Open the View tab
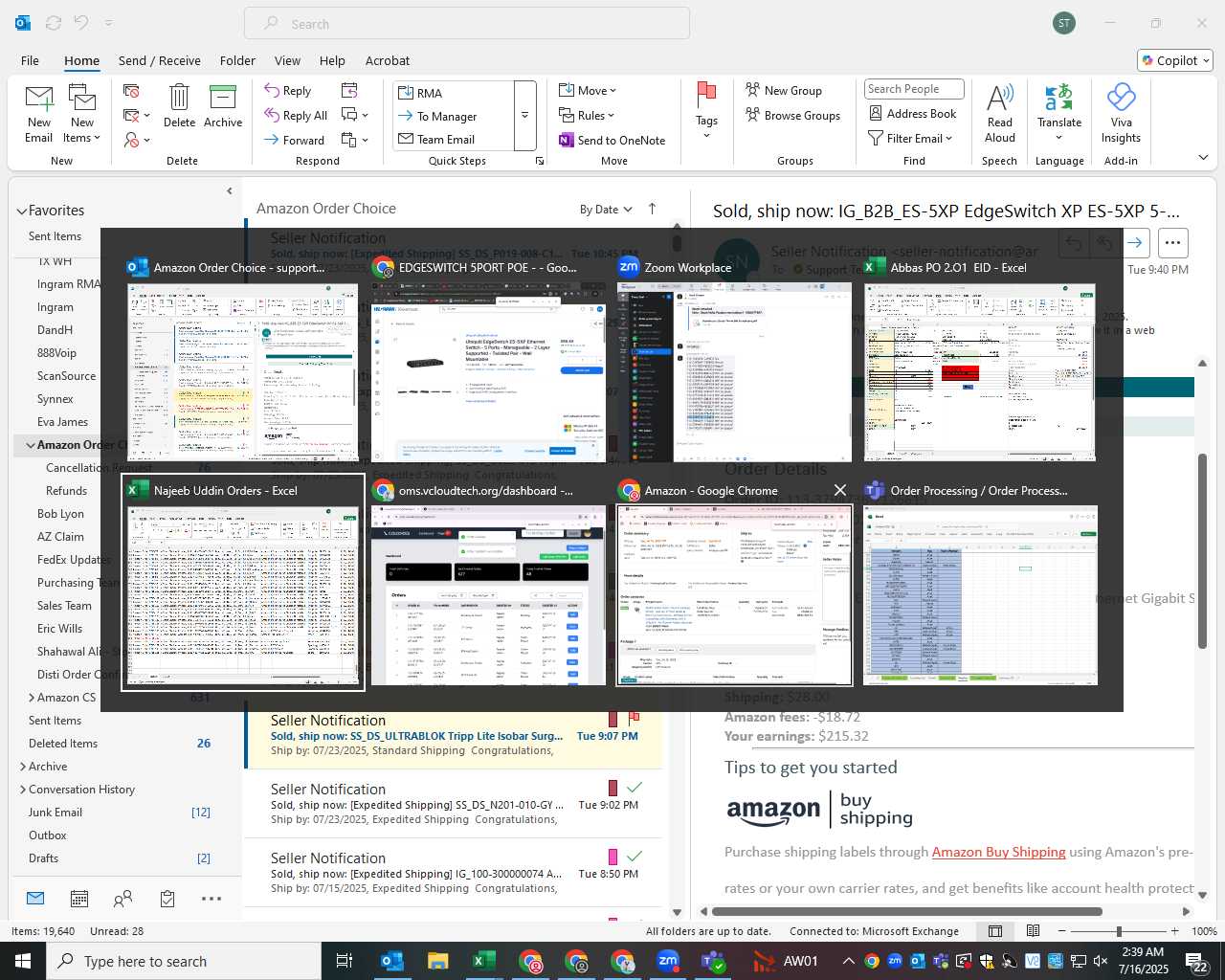Screen dimensions: 1225x980 click(x=287, y=60)
